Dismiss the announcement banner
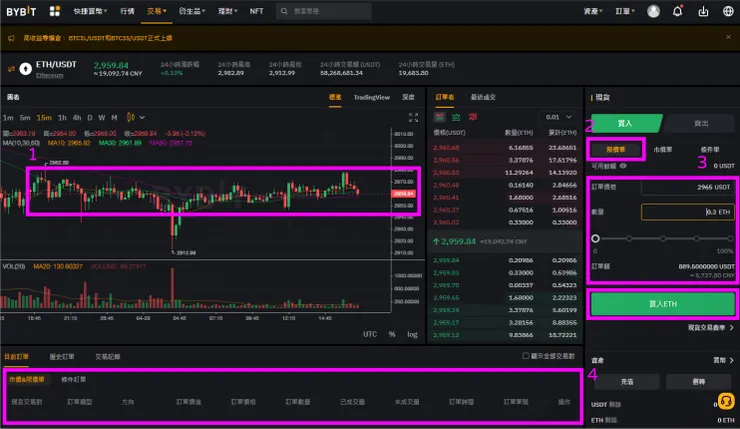Image resolution: width=740 pixels, height=429 pixels. pyautogui.click(x=728, y=37)
